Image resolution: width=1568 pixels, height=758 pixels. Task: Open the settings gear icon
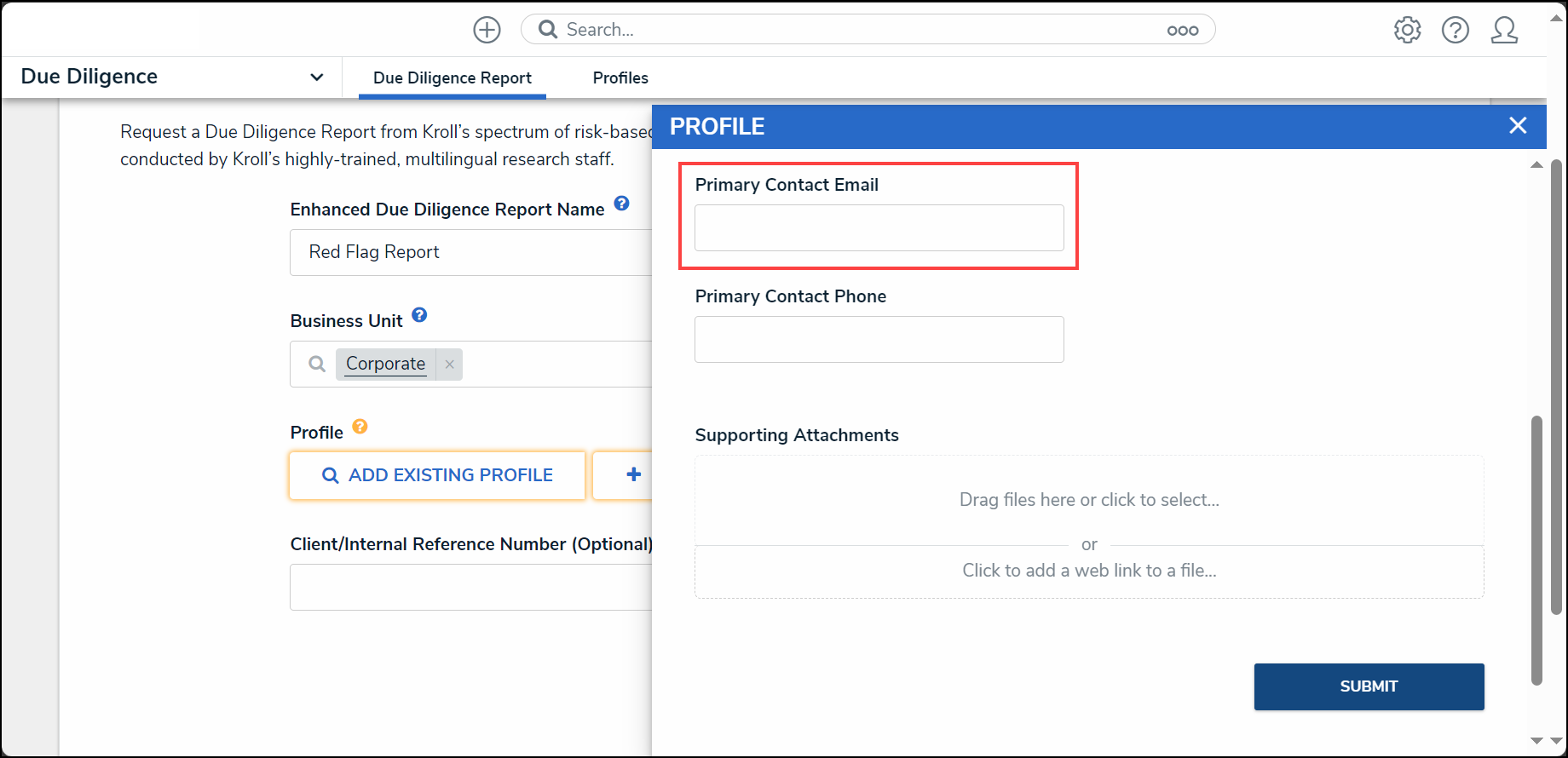tap(1407, 30)
